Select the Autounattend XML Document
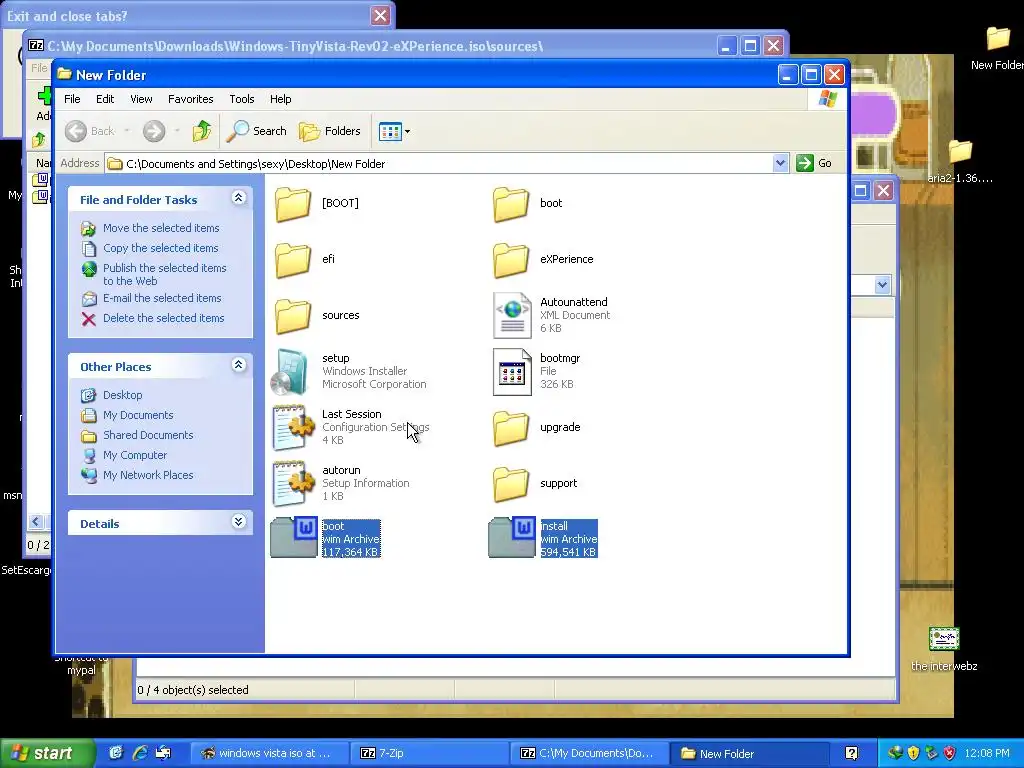 tap(512, 315)
